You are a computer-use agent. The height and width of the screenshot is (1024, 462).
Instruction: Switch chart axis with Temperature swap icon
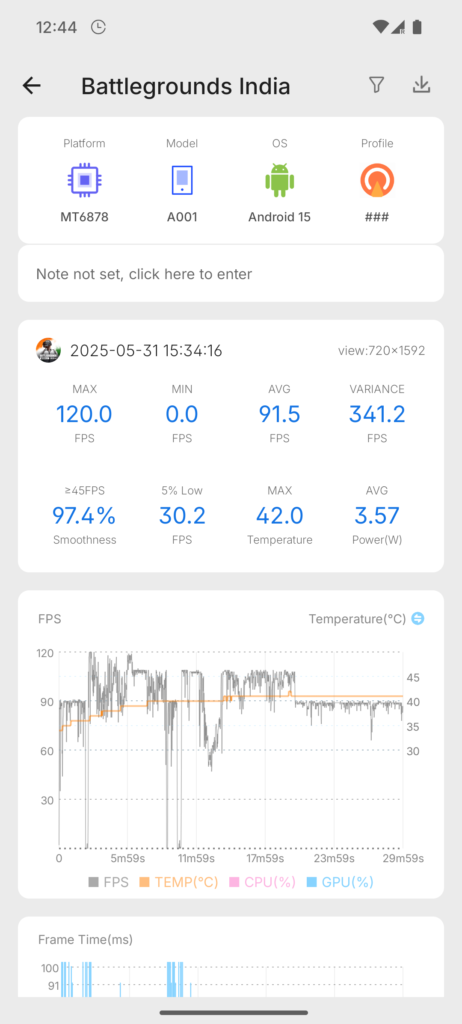(x=418, y=618)
